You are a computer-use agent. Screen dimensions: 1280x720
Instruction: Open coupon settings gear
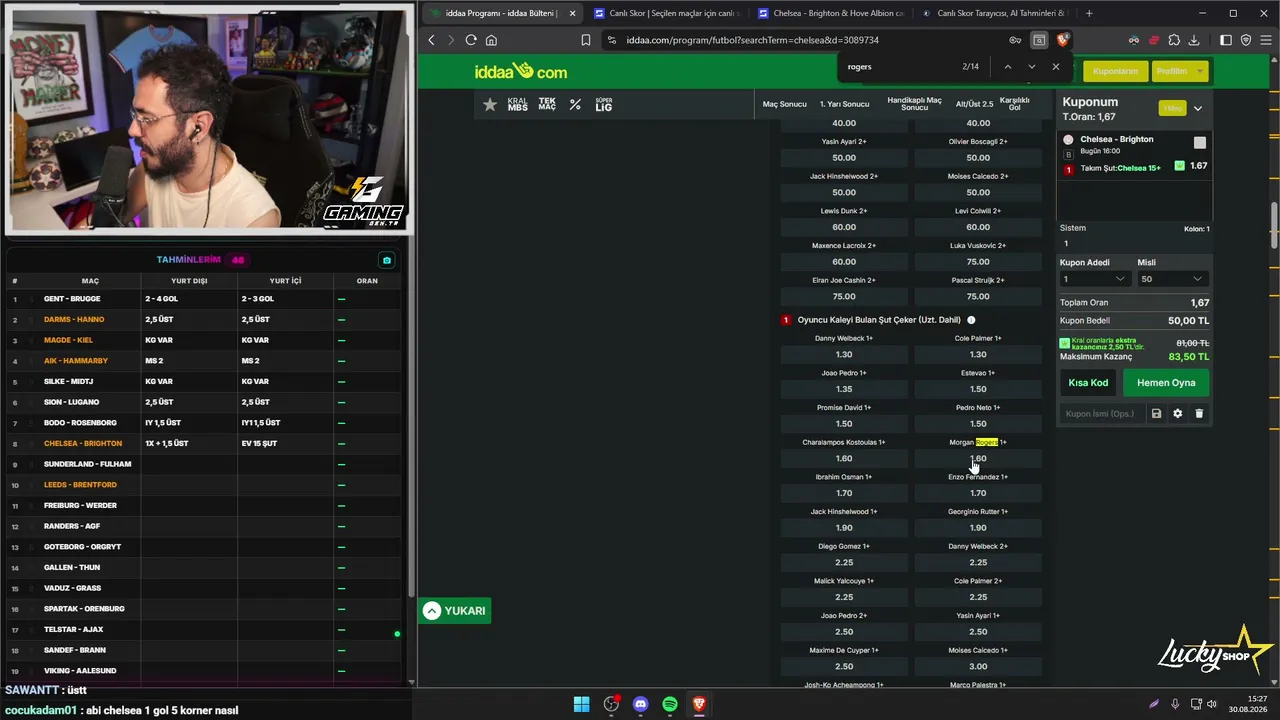click(1177, 413)
